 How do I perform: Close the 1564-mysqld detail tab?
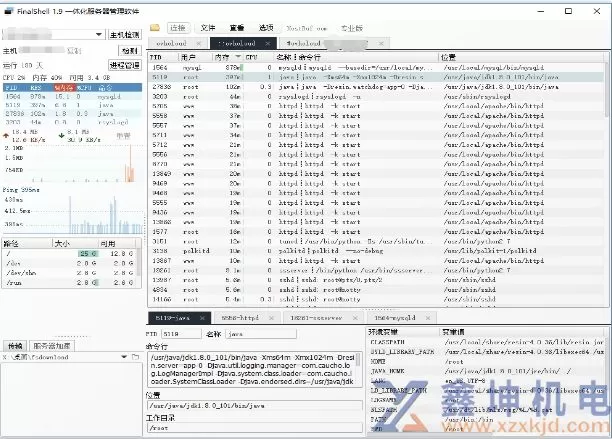[x=428, y=318]
